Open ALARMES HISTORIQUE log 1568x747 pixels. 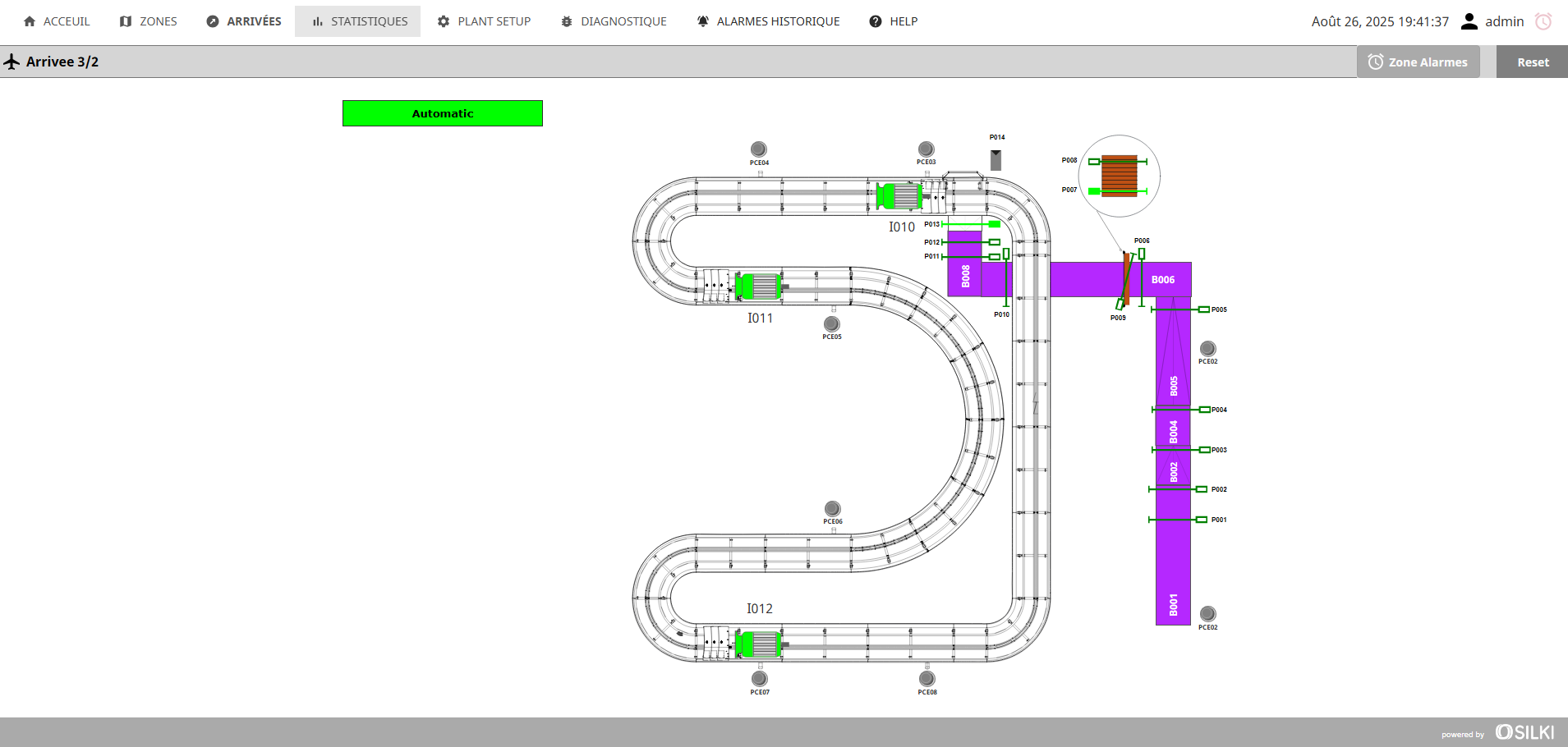(768, 21)
